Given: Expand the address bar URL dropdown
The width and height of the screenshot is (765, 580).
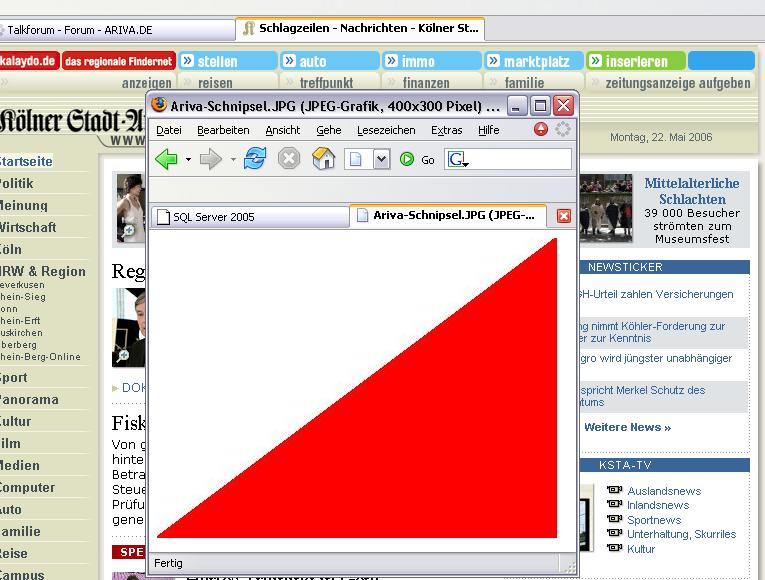Looking at the screenshot, I should pyautogui.click(x=381, y=159).
